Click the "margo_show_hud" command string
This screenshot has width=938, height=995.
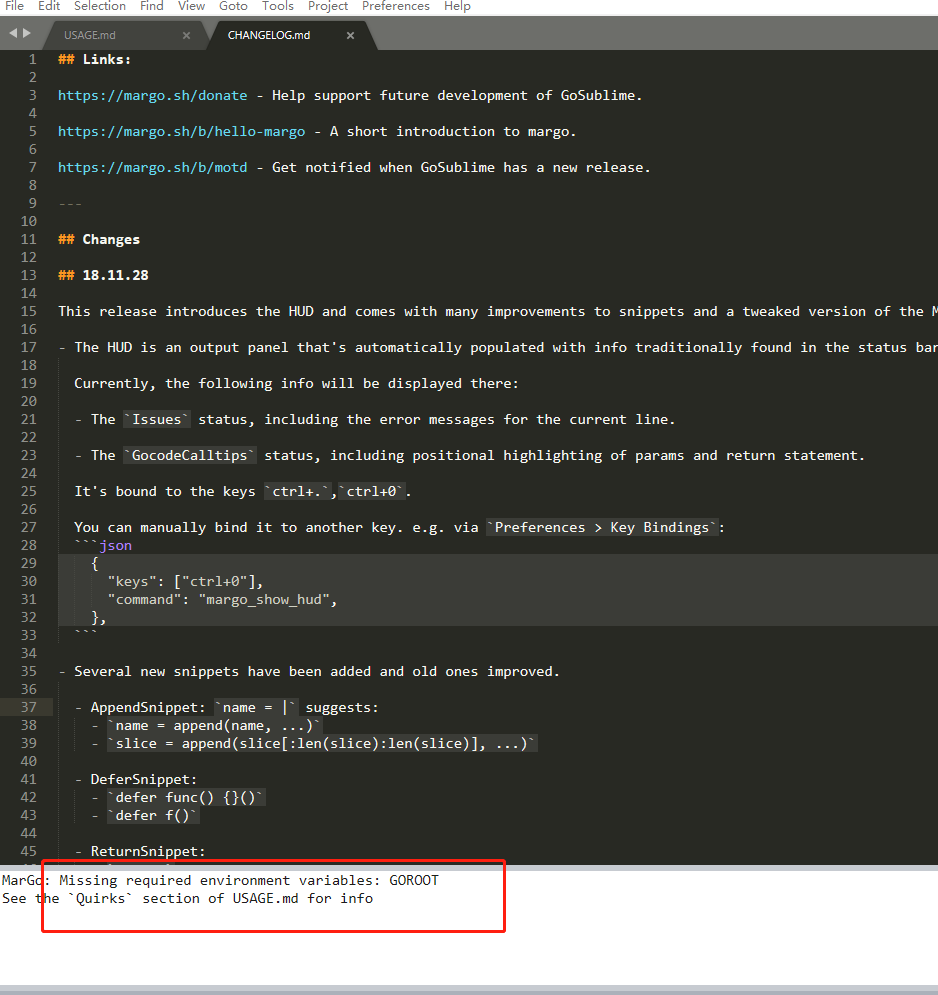[269, 600]
